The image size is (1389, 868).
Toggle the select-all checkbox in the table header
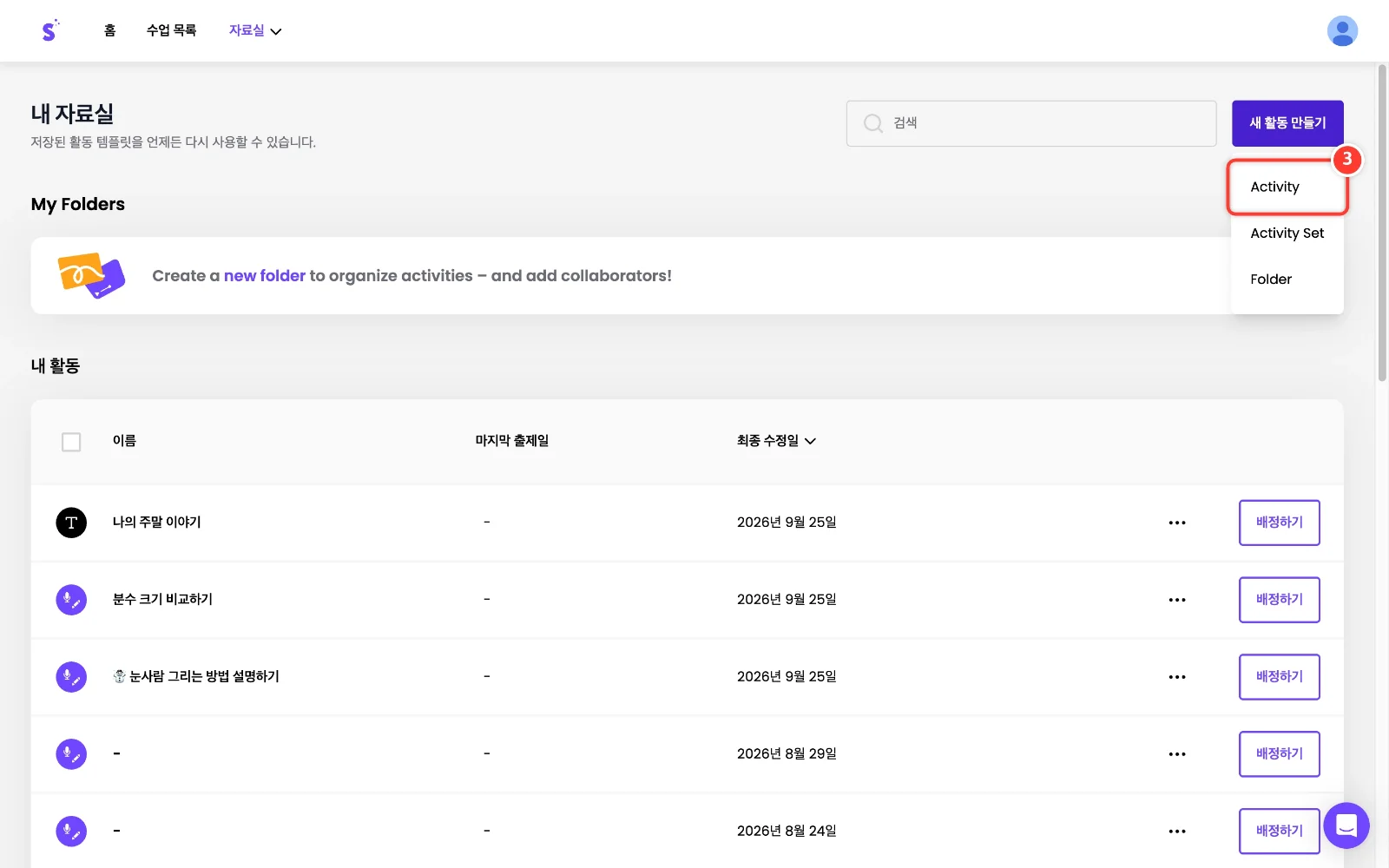coord(71,442)
